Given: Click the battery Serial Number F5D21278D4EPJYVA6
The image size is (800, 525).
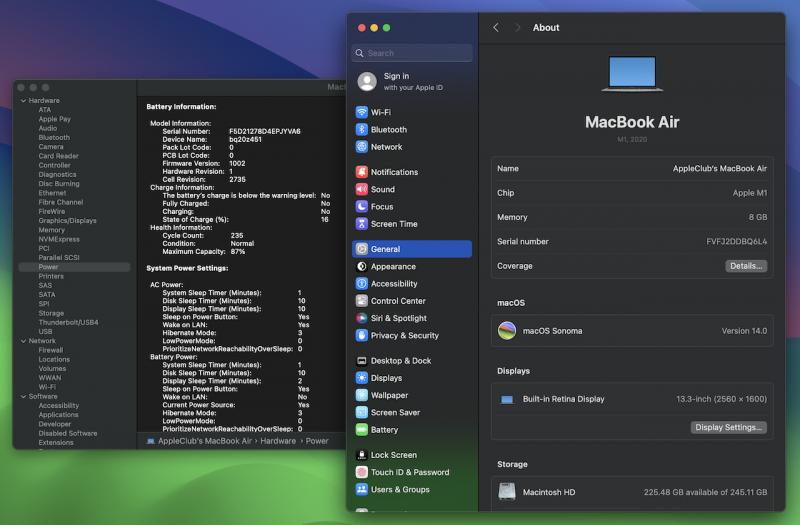Looking at the screenshot, I should (x=264, y=131).
